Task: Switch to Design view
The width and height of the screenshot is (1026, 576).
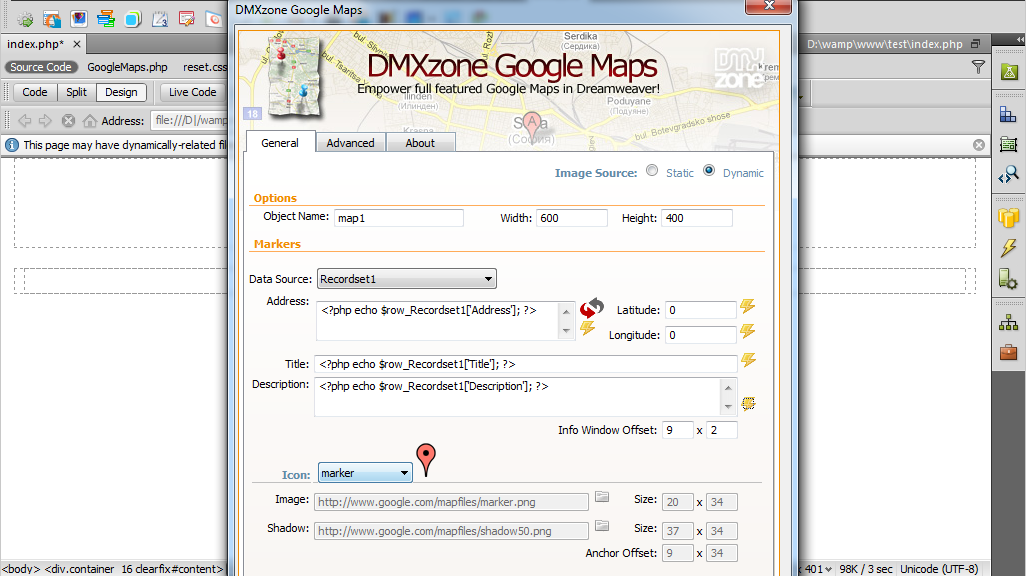Action: pyautogui.click(x=121, y=92)
